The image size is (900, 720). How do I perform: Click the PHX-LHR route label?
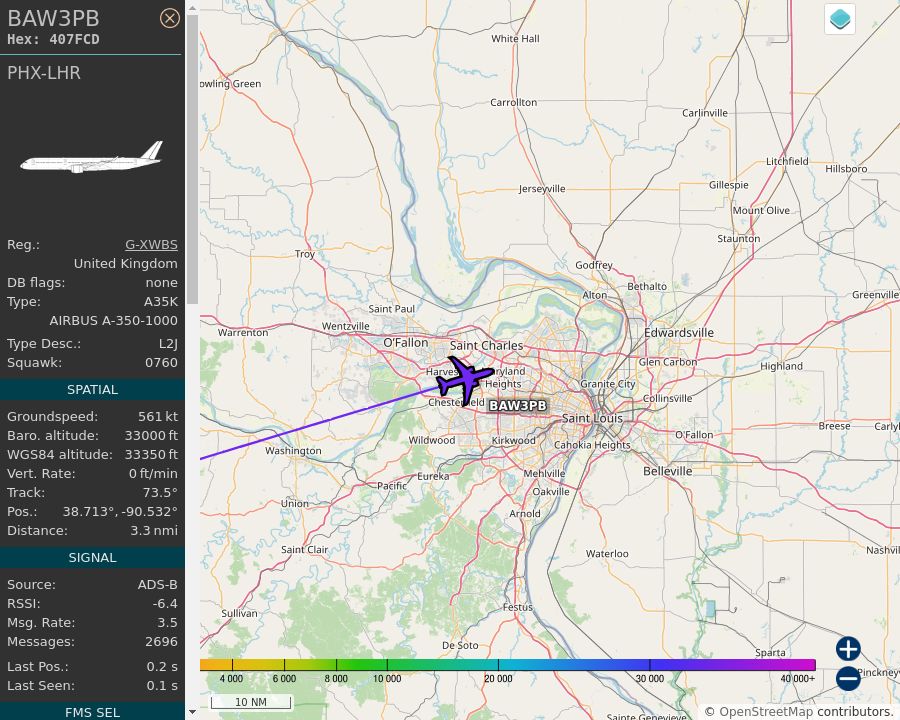pos(43,73)
